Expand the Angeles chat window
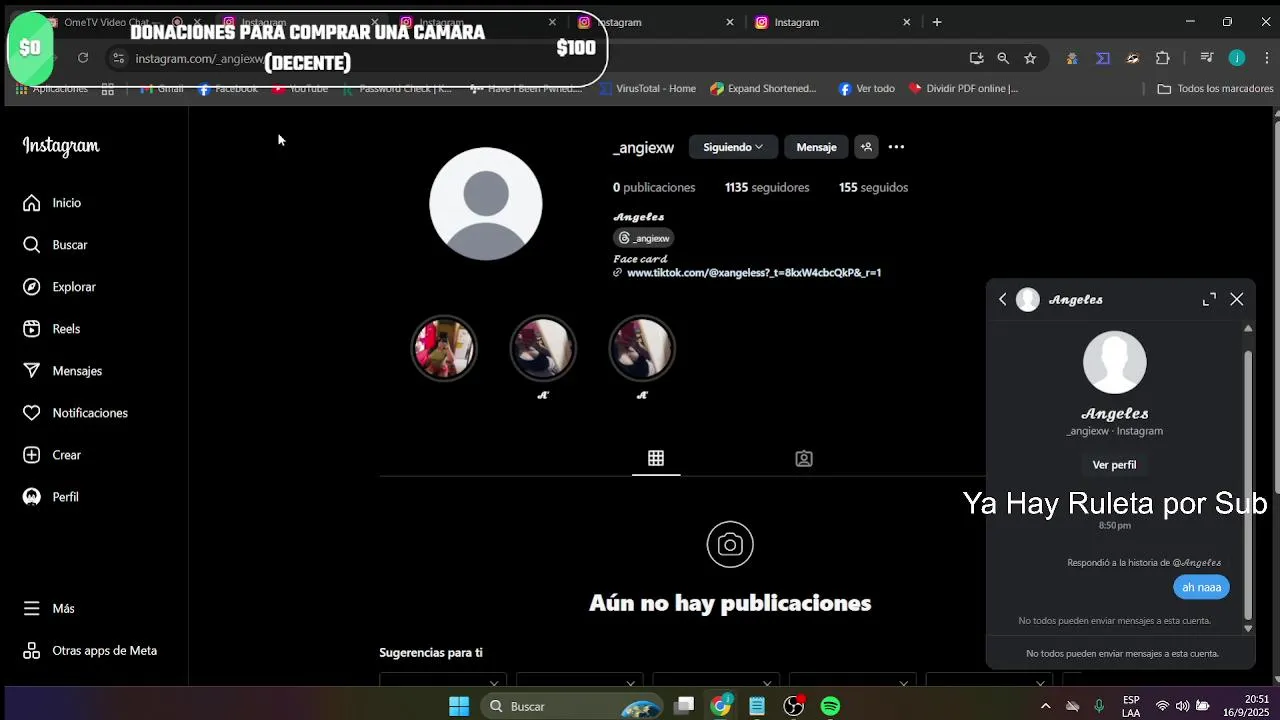The height and width of the screenshot is (720, 1280). coord(1209,299)
